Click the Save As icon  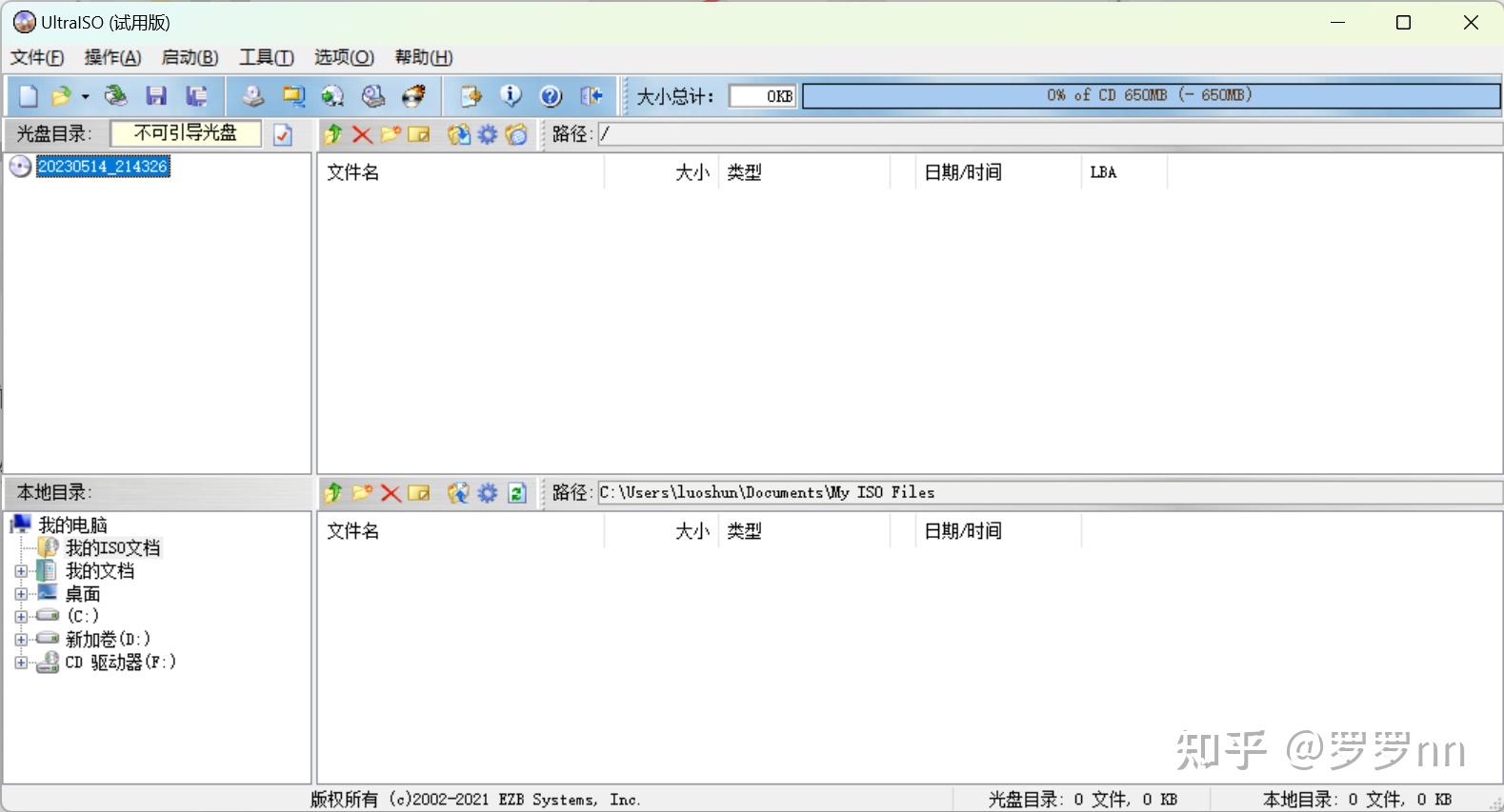[x=196, y=96]
